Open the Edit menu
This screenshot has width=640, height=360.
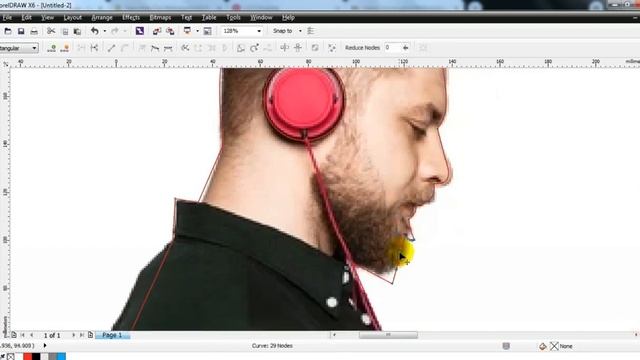[27, 18]
